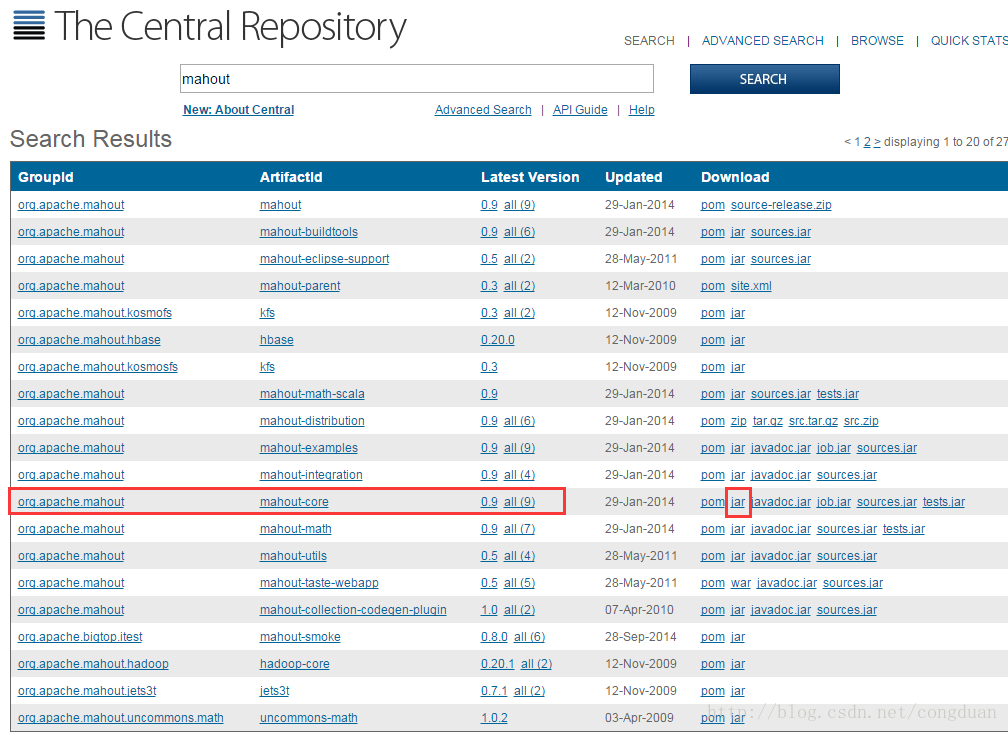Image resolution: width=1008 pixels, height=732 pixels.
Task: Open version 0.8.0 of mahout-smoke
Action: 494,637
